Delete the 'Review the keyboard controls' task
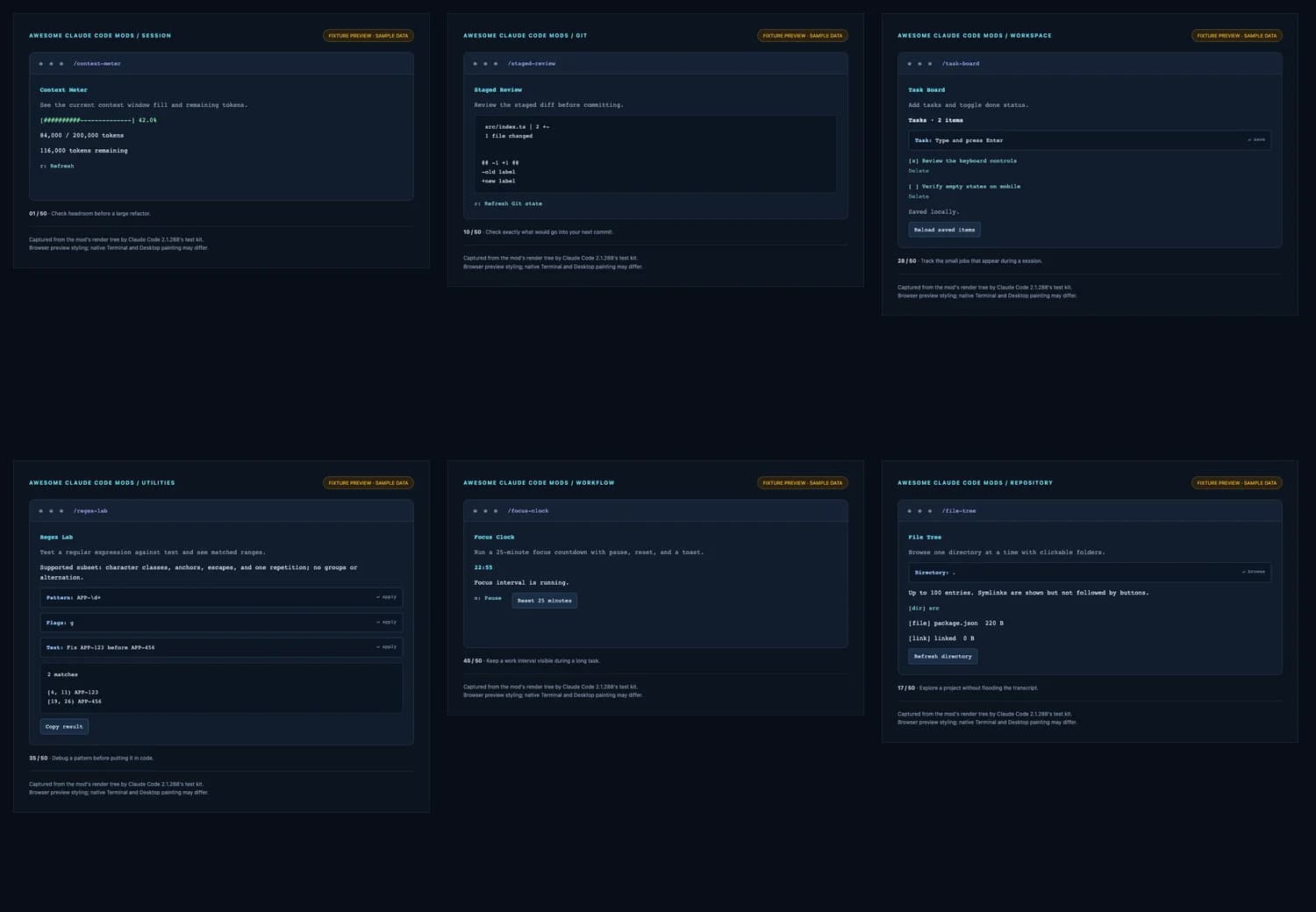Screen dimensions: 1316x912 919,171
